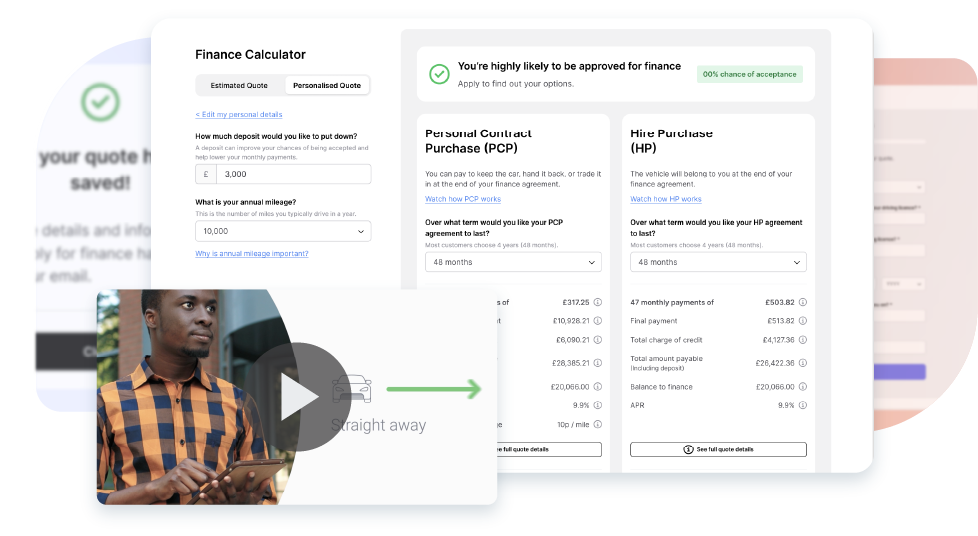
Task: Click the Straight away text on the video
Action: [x=378, y=426]
